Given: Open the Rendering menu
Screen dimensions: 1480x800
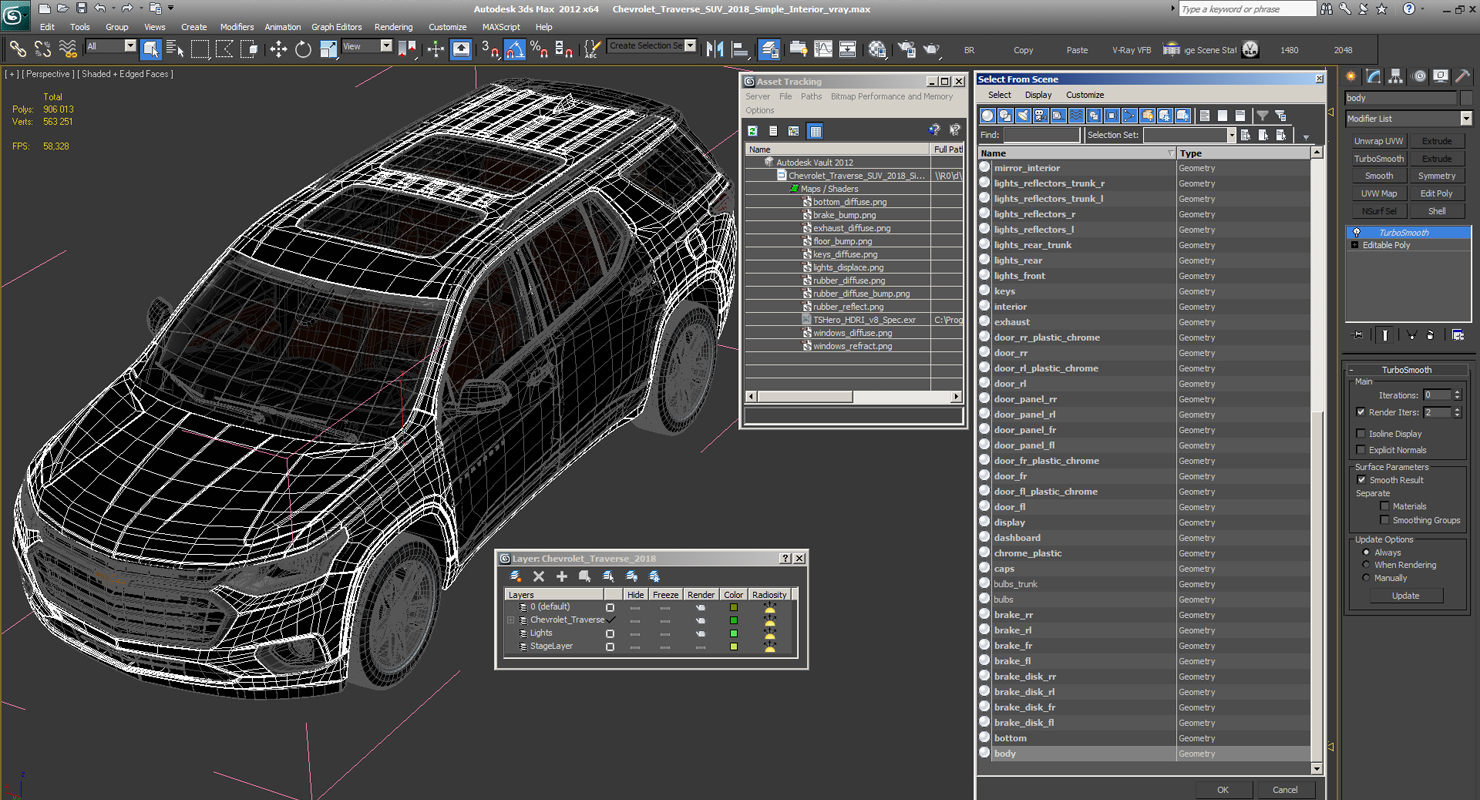Looking at the screenshot, I should coord(393,27).
